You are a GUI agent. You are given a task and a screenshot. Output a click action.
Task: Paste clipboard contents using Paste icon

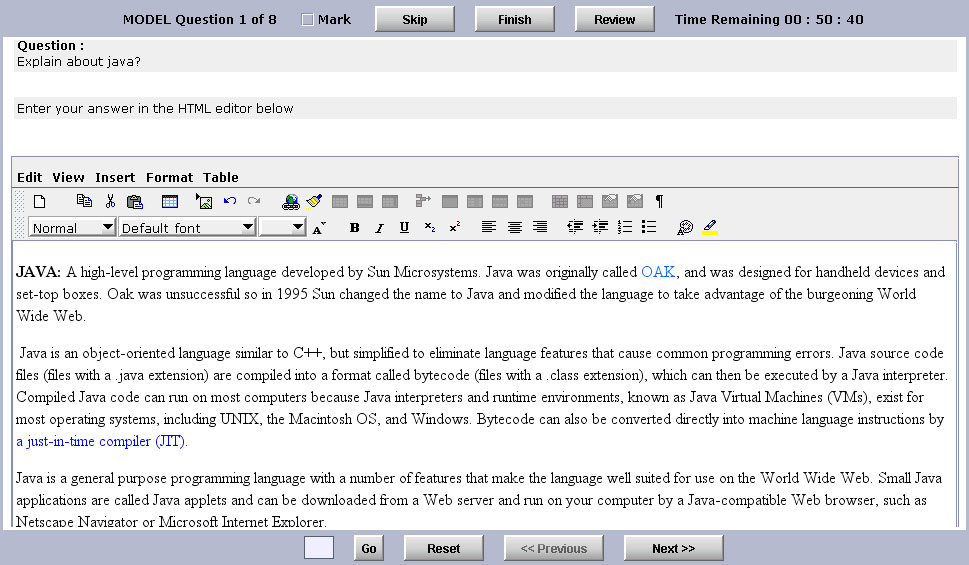(135, 202)
